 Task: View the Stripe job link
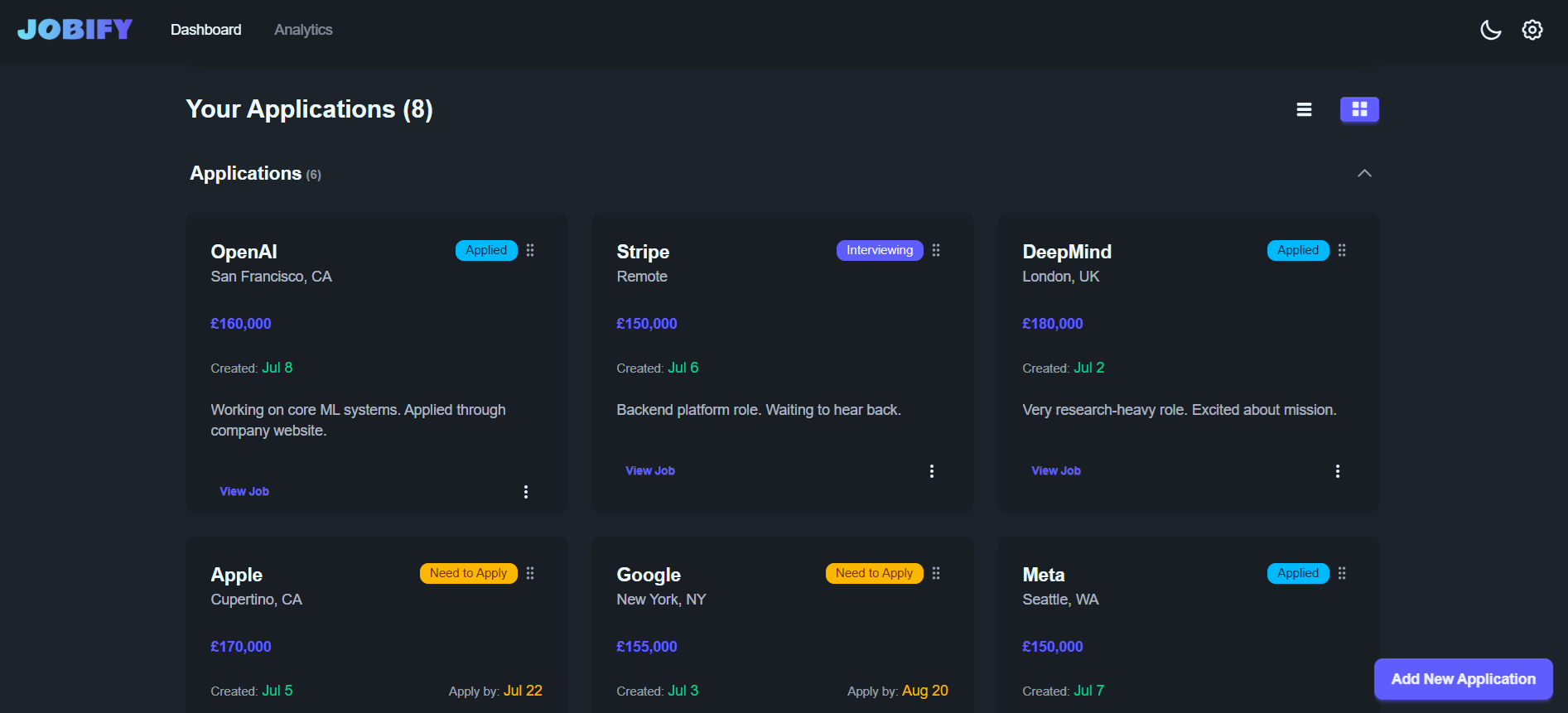[x=650, y=470]
